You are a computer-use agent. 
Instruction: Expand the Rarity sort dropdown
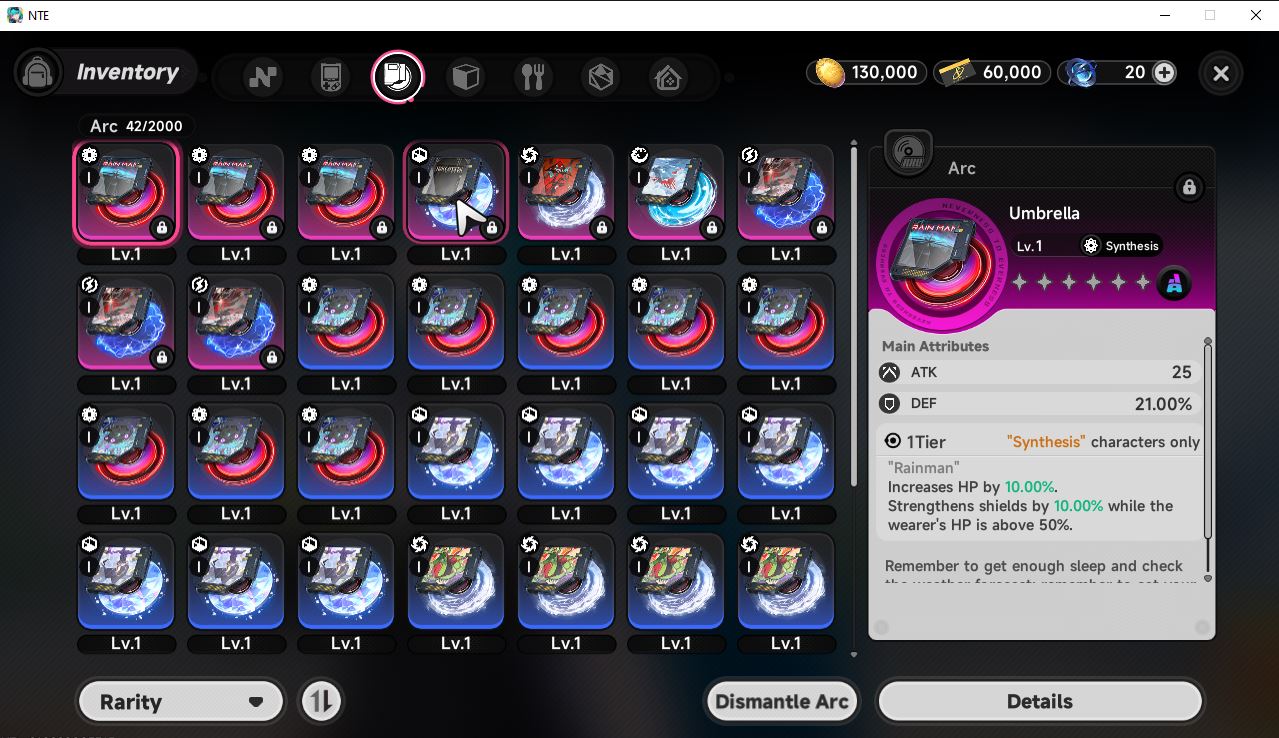point(181,701)
